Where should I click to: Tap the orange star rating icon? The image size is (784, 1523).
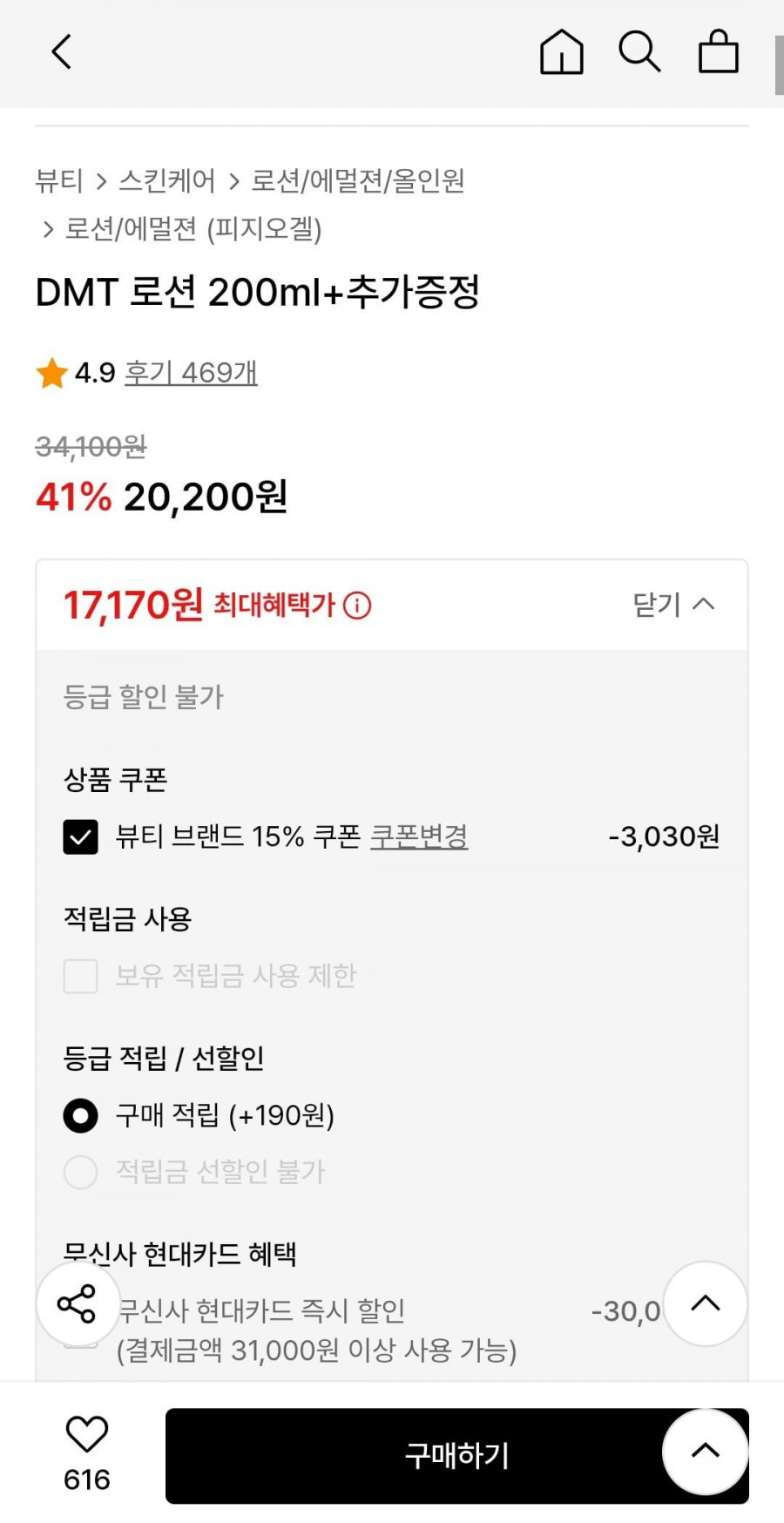click(52, 373)
